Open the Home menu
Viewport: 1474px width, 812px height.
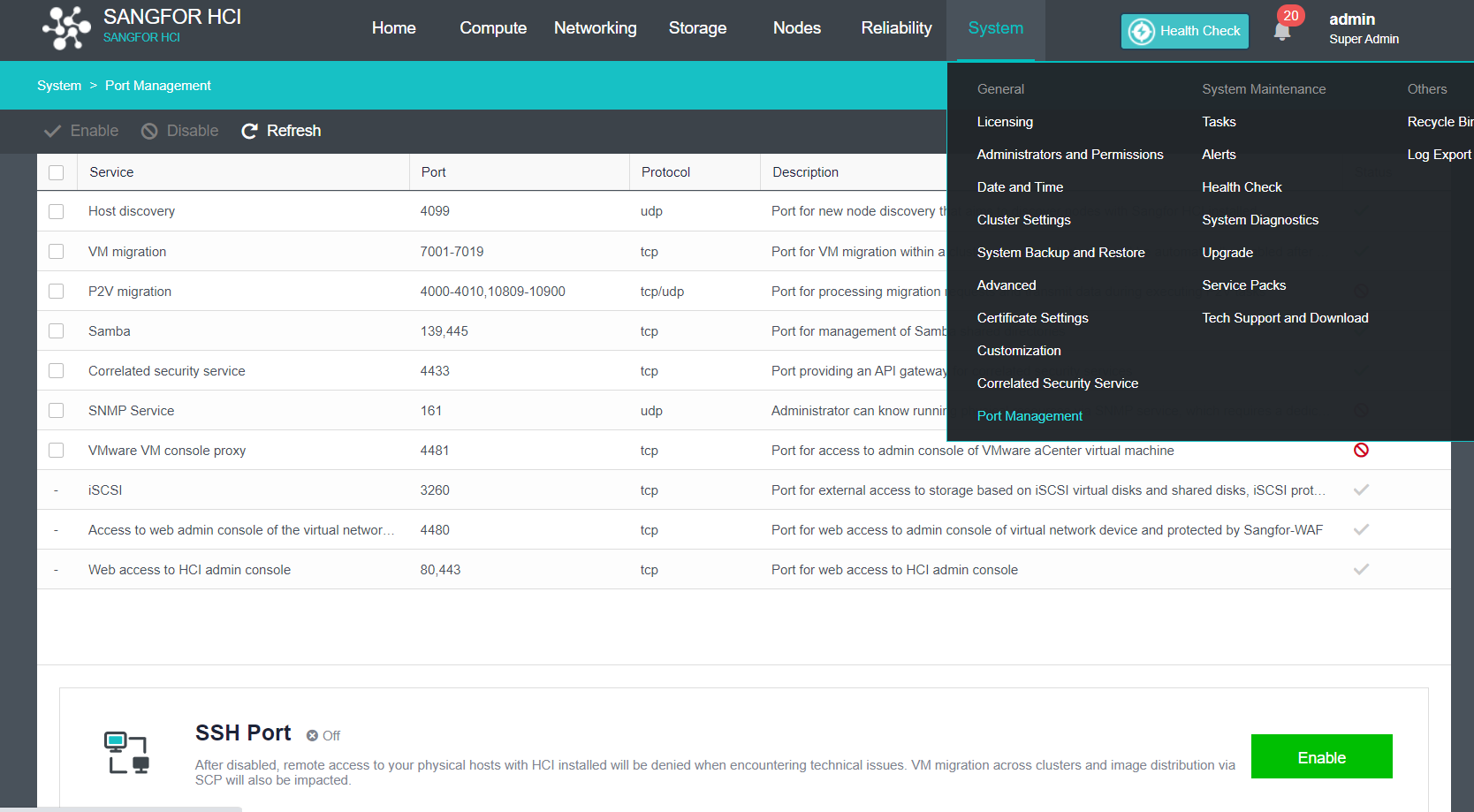[393, 28]
